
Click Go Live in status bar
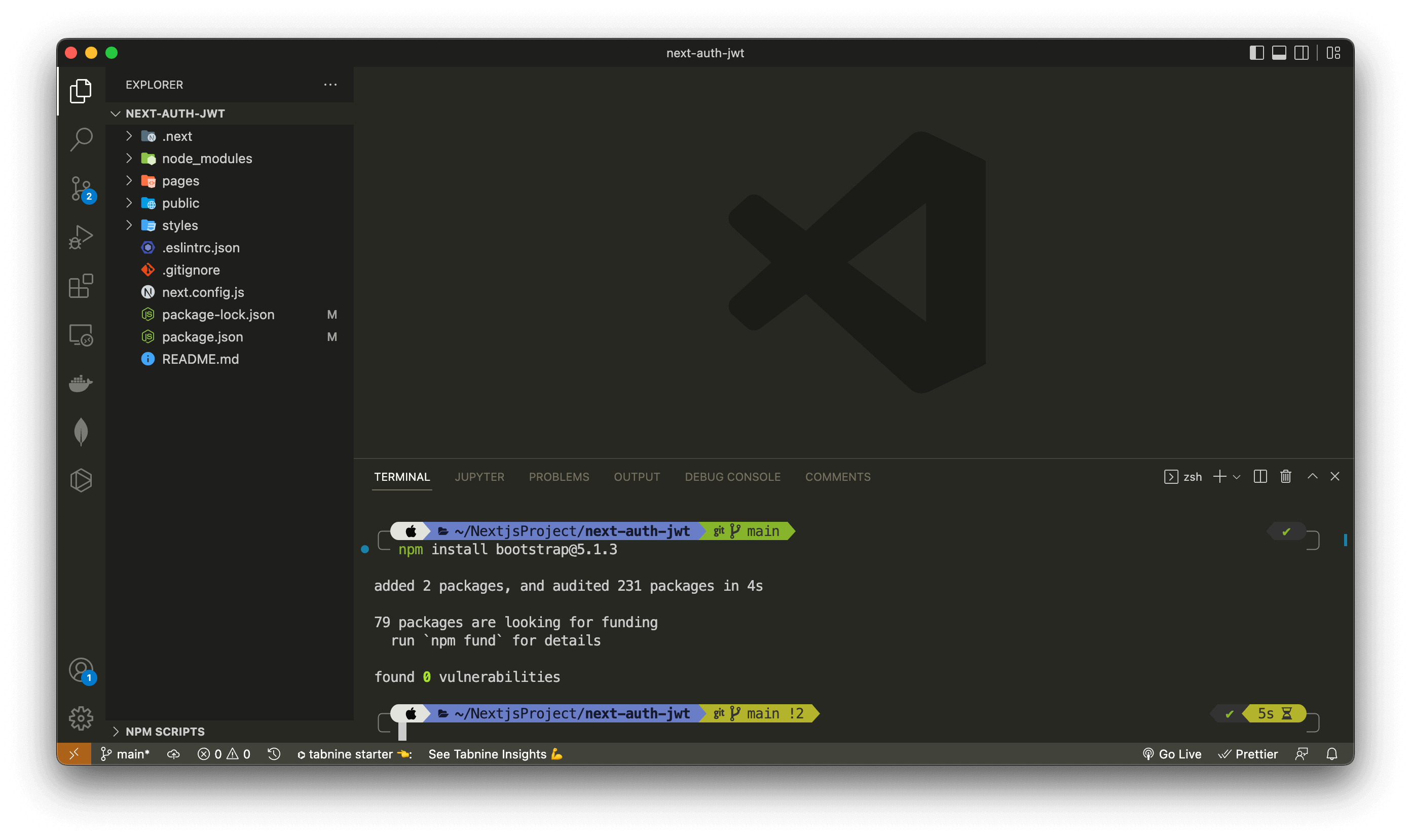point(1172,754)
